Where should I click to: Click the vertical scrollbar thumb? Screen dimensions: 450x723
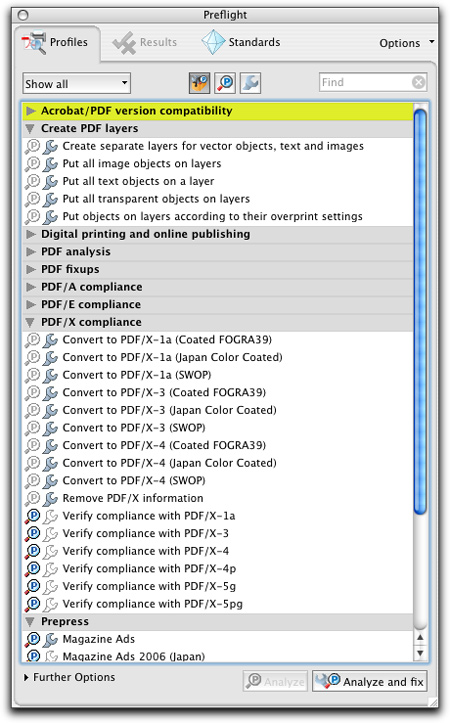[420, 311]
